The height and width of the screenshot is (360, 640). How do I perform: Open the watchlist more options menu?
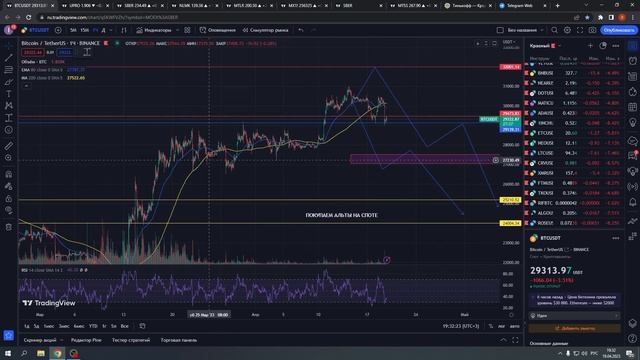pos(616,46)
